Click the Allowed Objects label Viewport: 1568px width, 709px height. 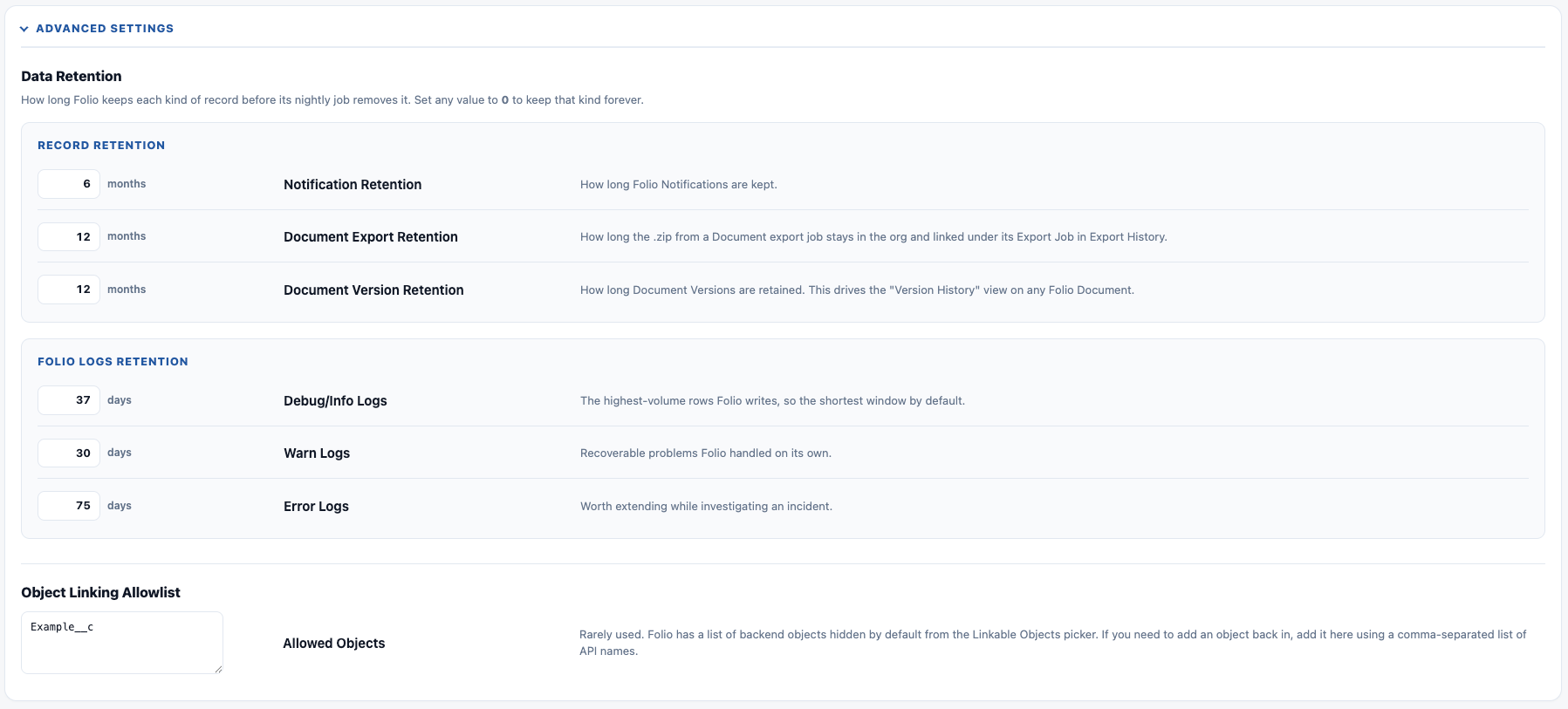[334, 644]
